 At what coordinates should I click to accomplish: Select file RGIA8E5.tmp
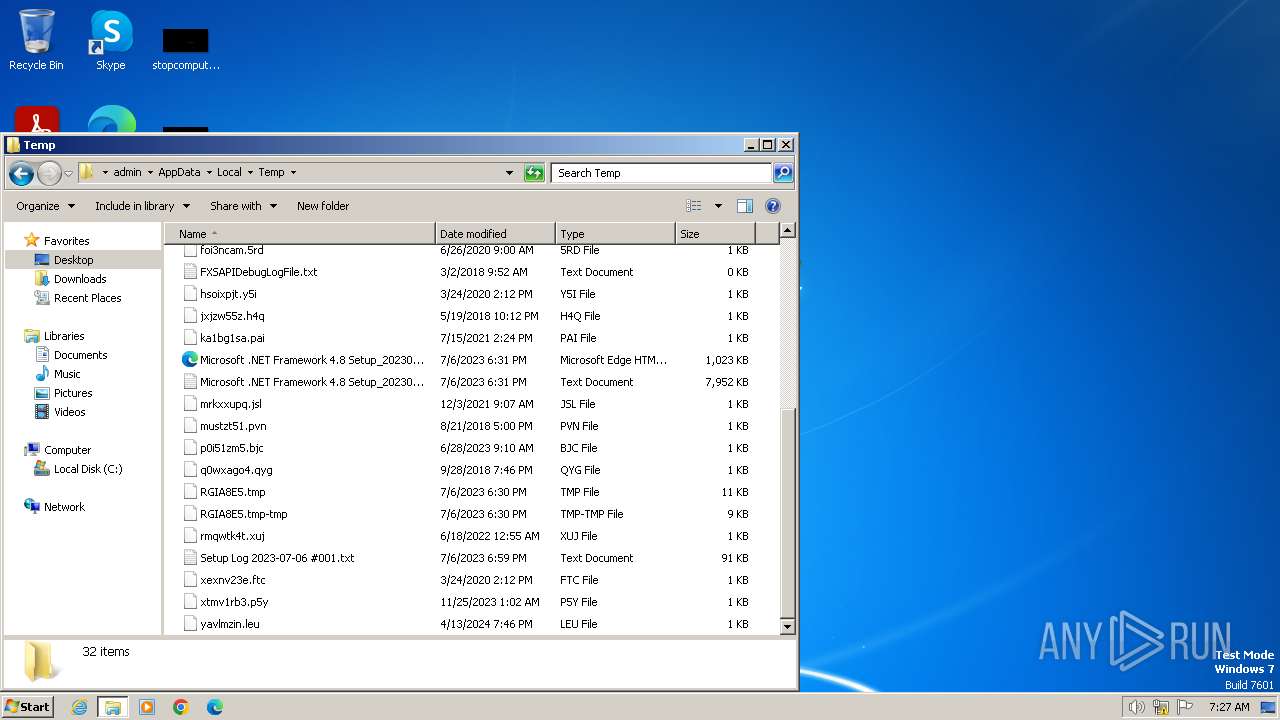232,492
